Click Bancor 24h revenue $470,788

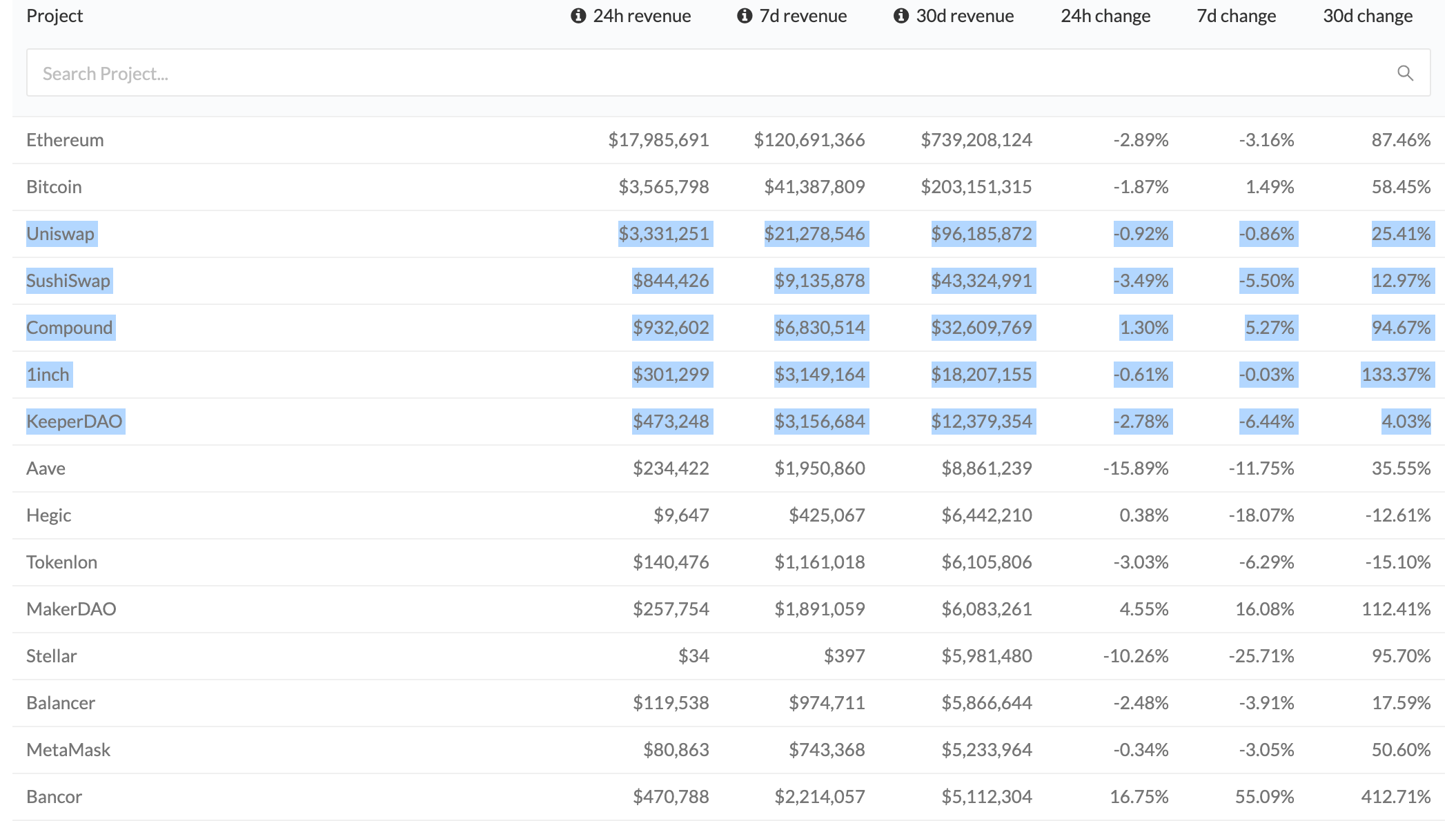(671, 797)
